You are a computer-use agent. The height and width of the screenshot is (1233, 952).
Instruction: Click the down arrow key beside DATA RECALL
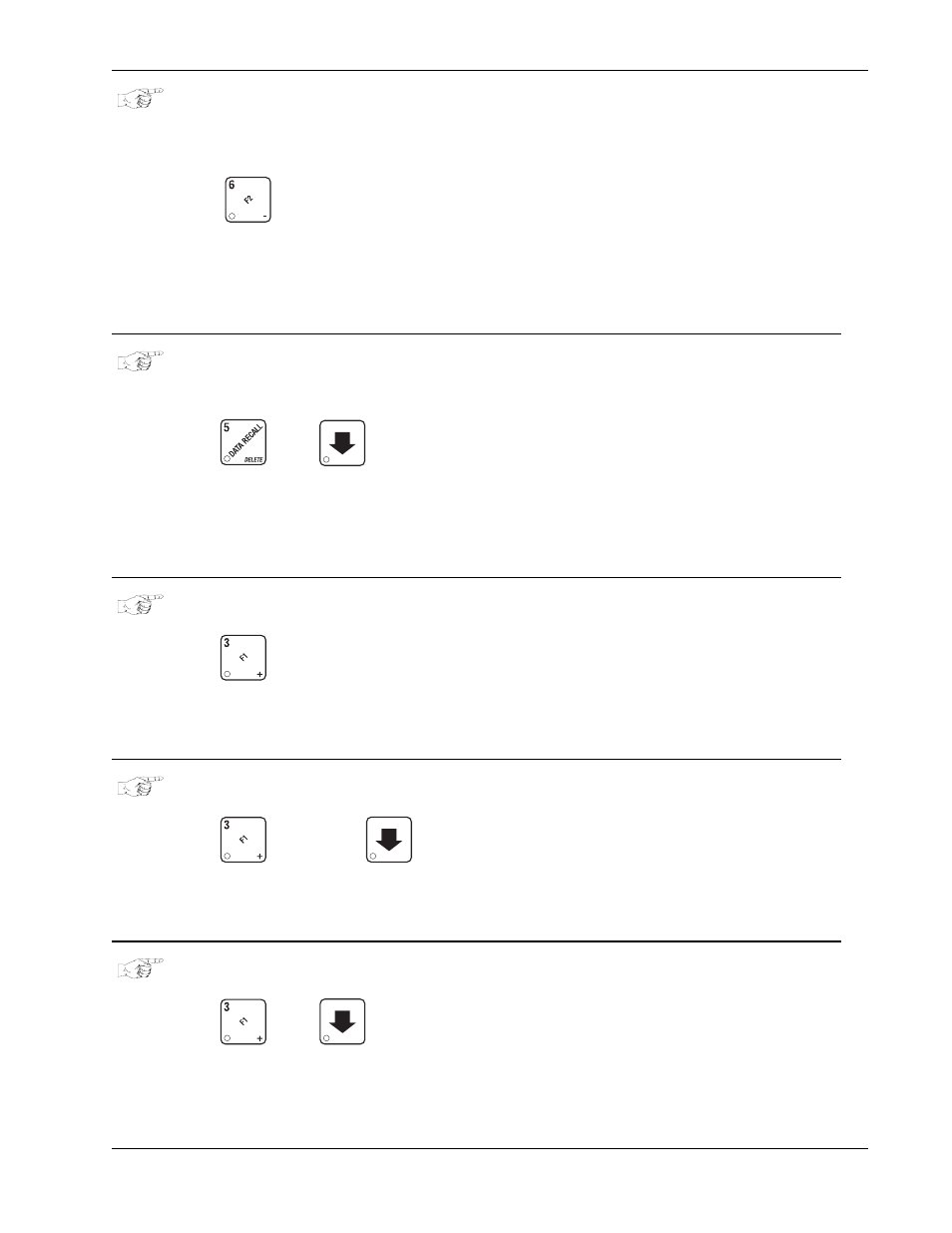[342, 443]
